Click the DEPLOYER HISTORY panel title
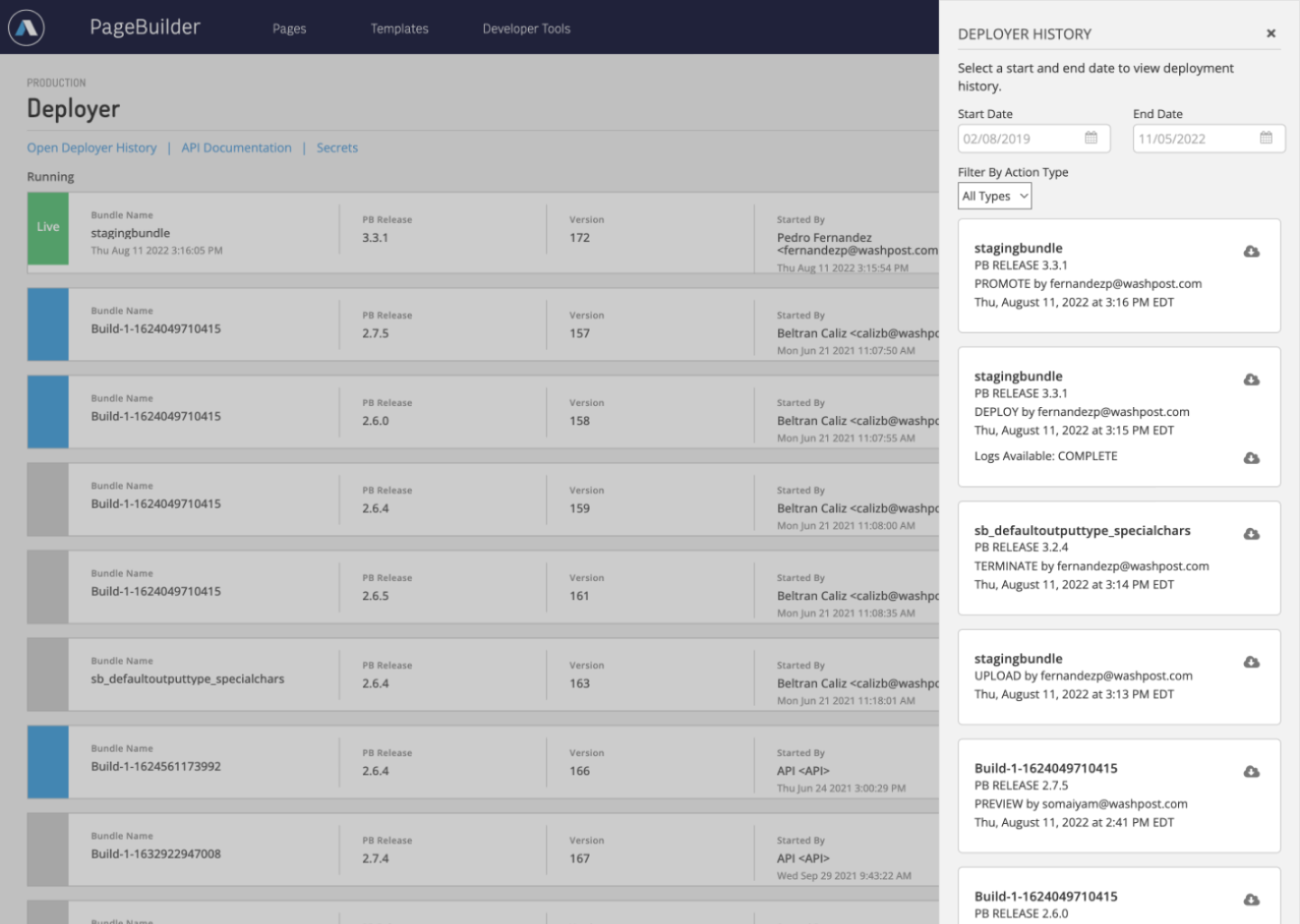Viewport: 1300px width, 924px height. pyautogui.click(x=1025, y=34)
